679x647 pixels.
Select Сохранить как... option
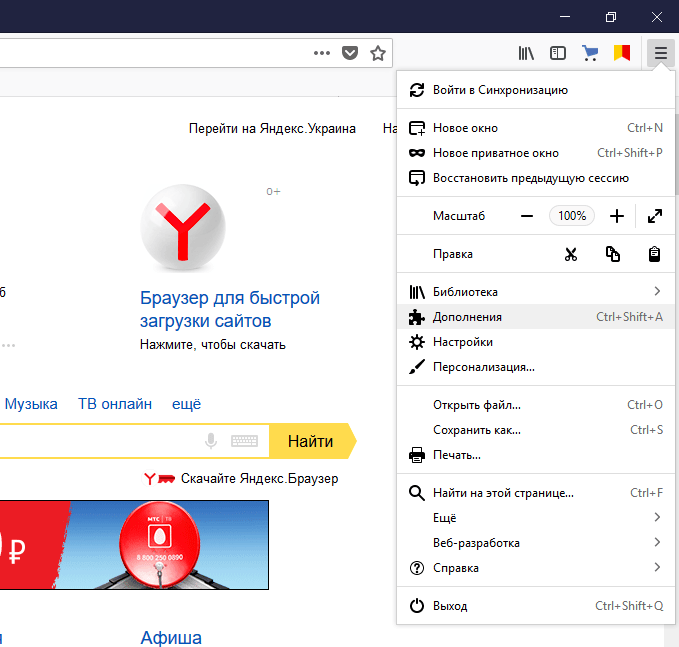click(536, 430)
